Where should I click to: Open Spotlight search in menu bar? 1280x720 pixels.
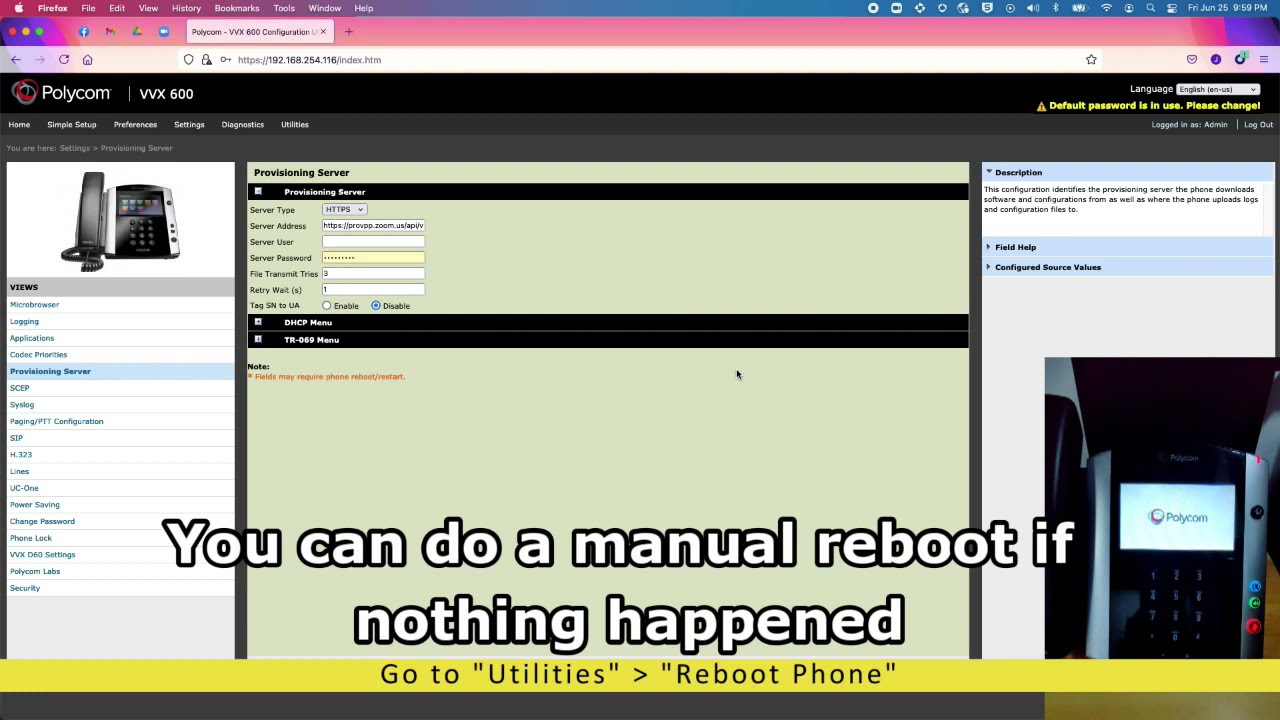pyautogui.click(x=1151, y=8)
